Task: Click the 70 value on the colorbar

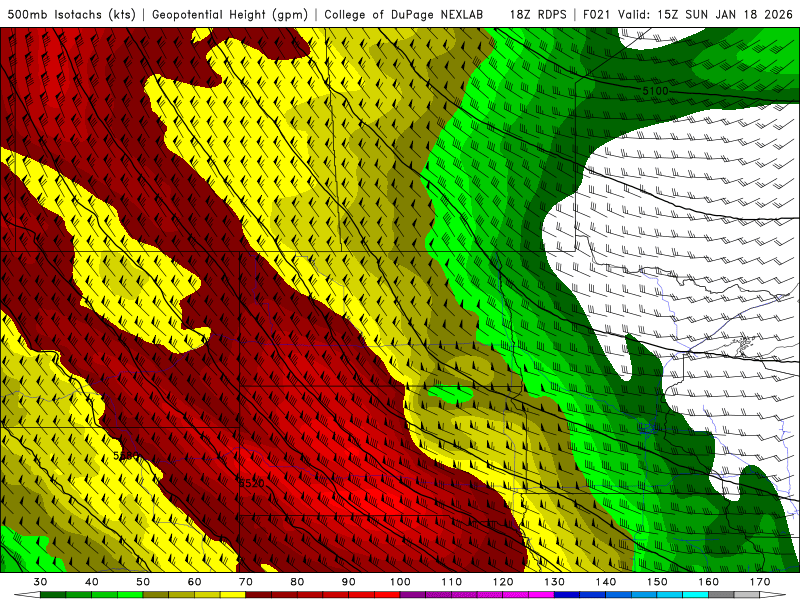Action: click(x=246, y=582)
